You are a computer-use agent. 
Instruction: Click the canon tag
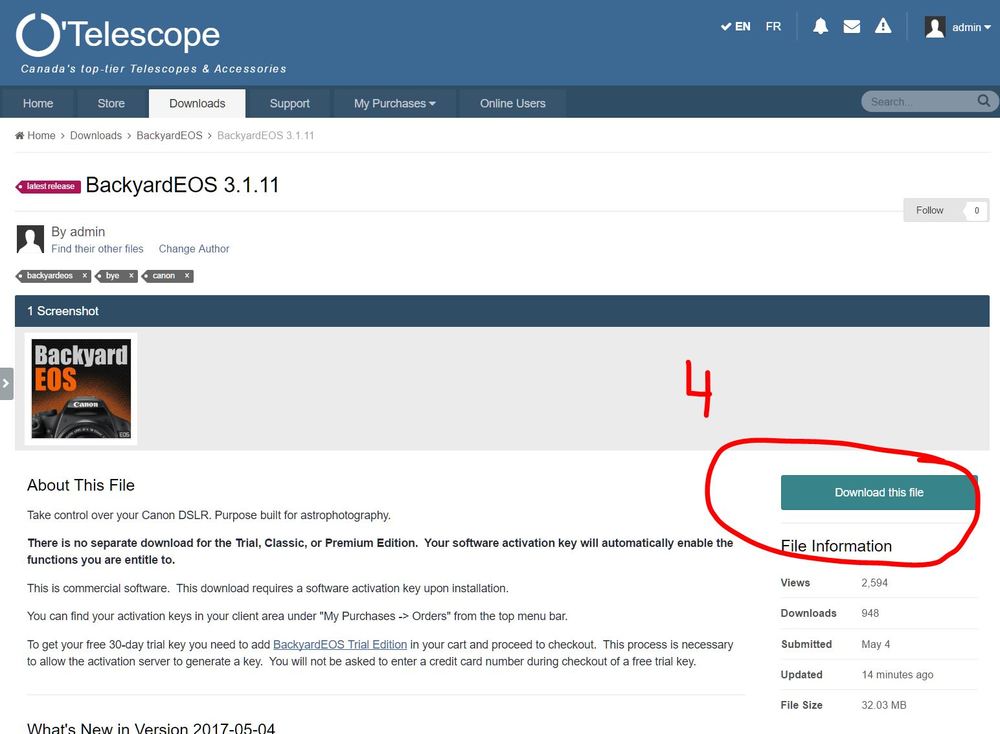(163, 275)
